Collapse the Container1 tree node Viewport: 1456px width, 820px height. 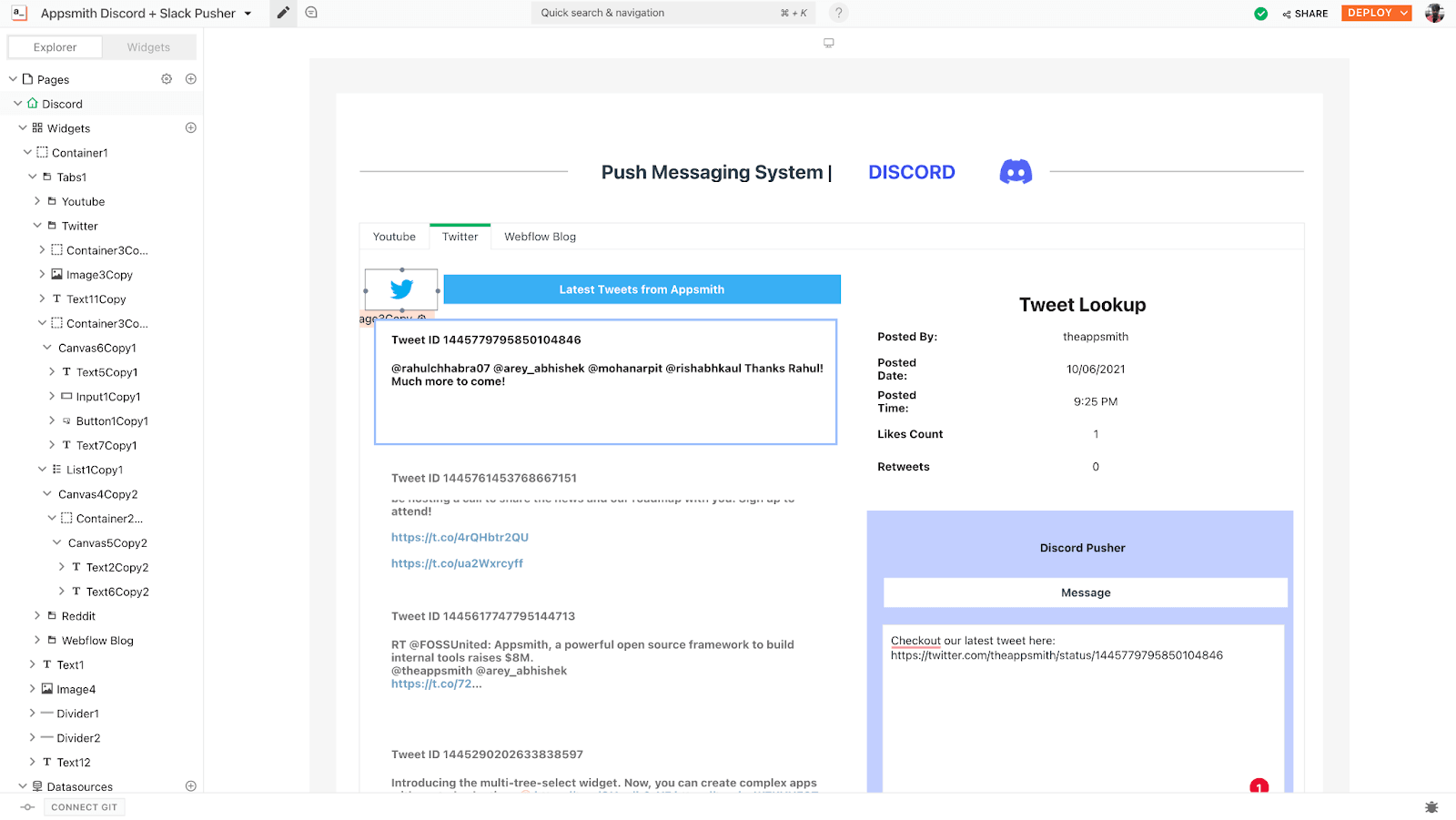pyautogui.click(x=27, y=153)
